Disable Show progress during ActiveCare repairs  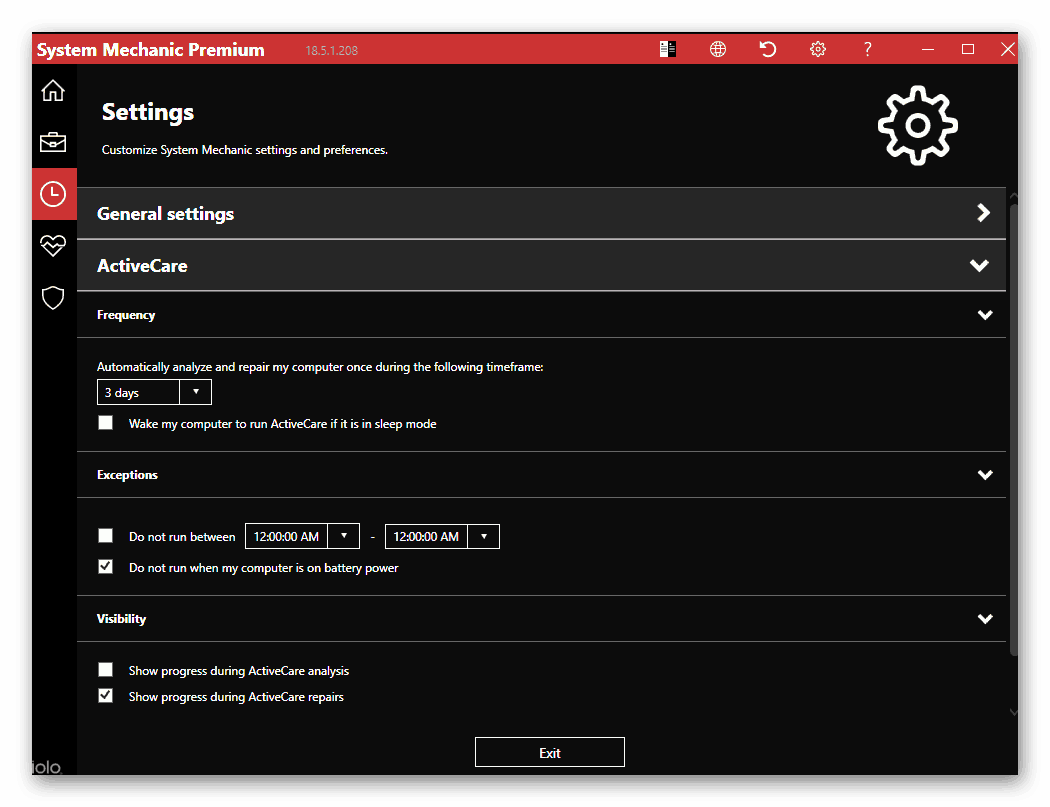pyautogui.click(x=105, y=695)
